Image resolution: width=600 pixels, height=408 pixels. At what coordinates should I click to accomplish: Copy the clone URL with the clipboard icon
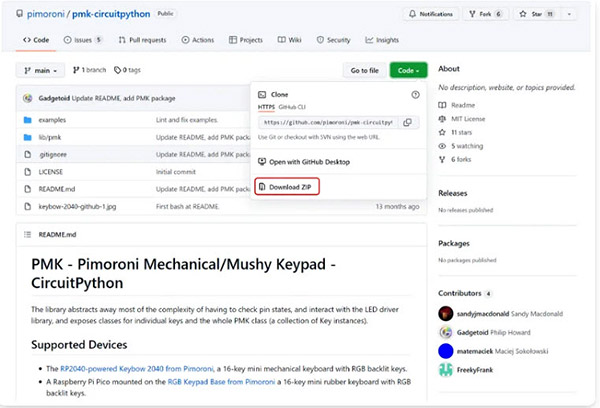406,122
